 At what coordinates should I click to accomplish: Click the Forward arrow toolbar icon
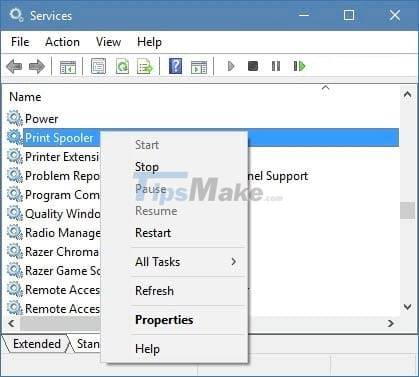click(37, 67)
